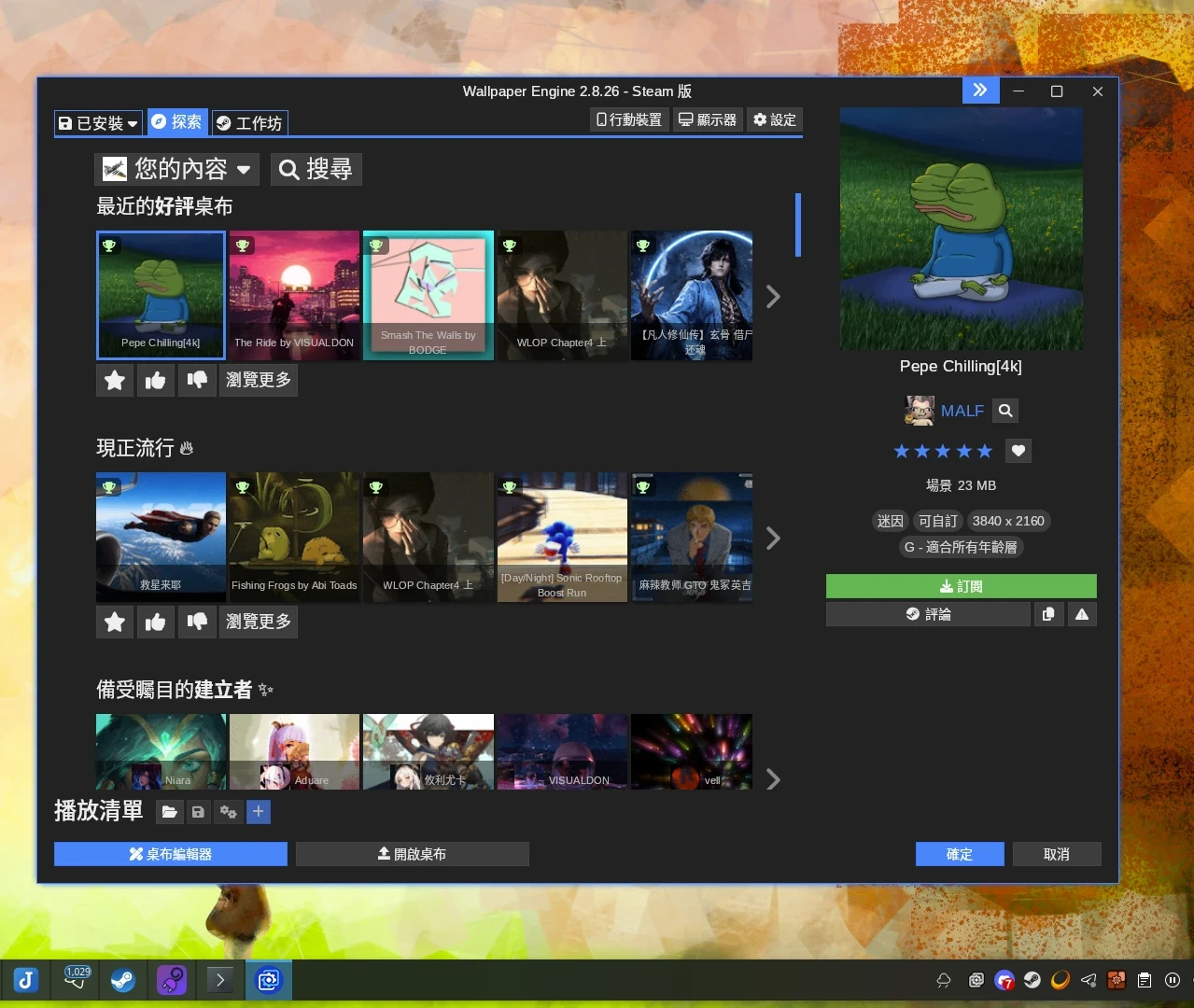The image size is (1194, 1008).
Task: Show next wallpapers in 最近的好評桌布 row
Action: (773, 297)
